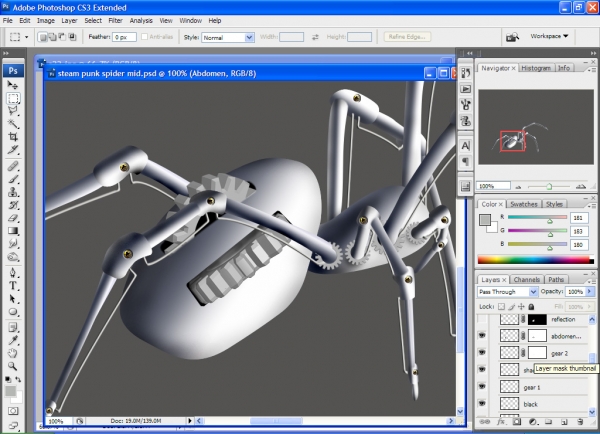Viewport: 600px width, 434px height.
Task: Select the Brush tool
Action: tap(13, 179)
